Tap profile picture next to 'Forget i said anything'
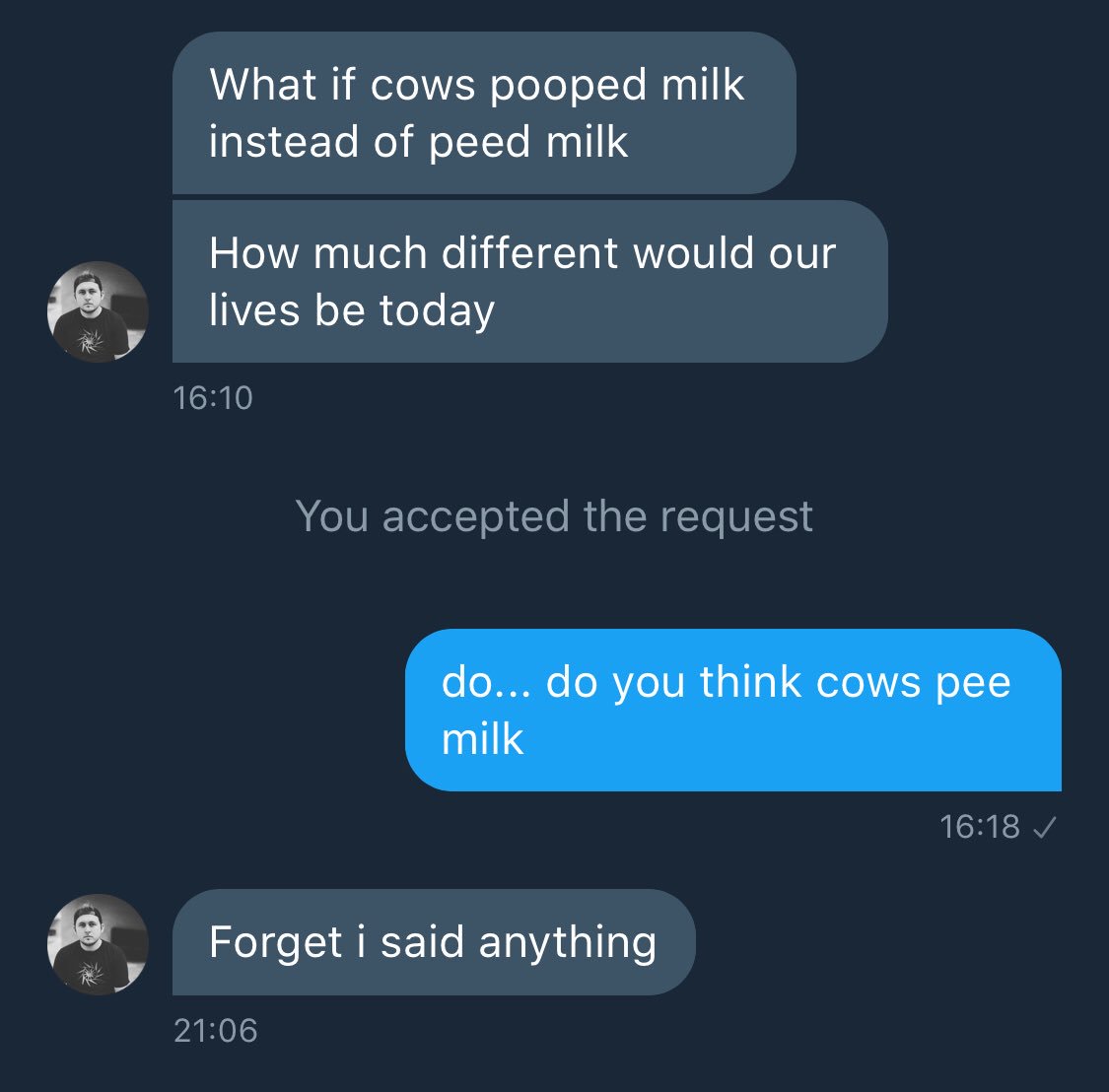 (98, 944)
